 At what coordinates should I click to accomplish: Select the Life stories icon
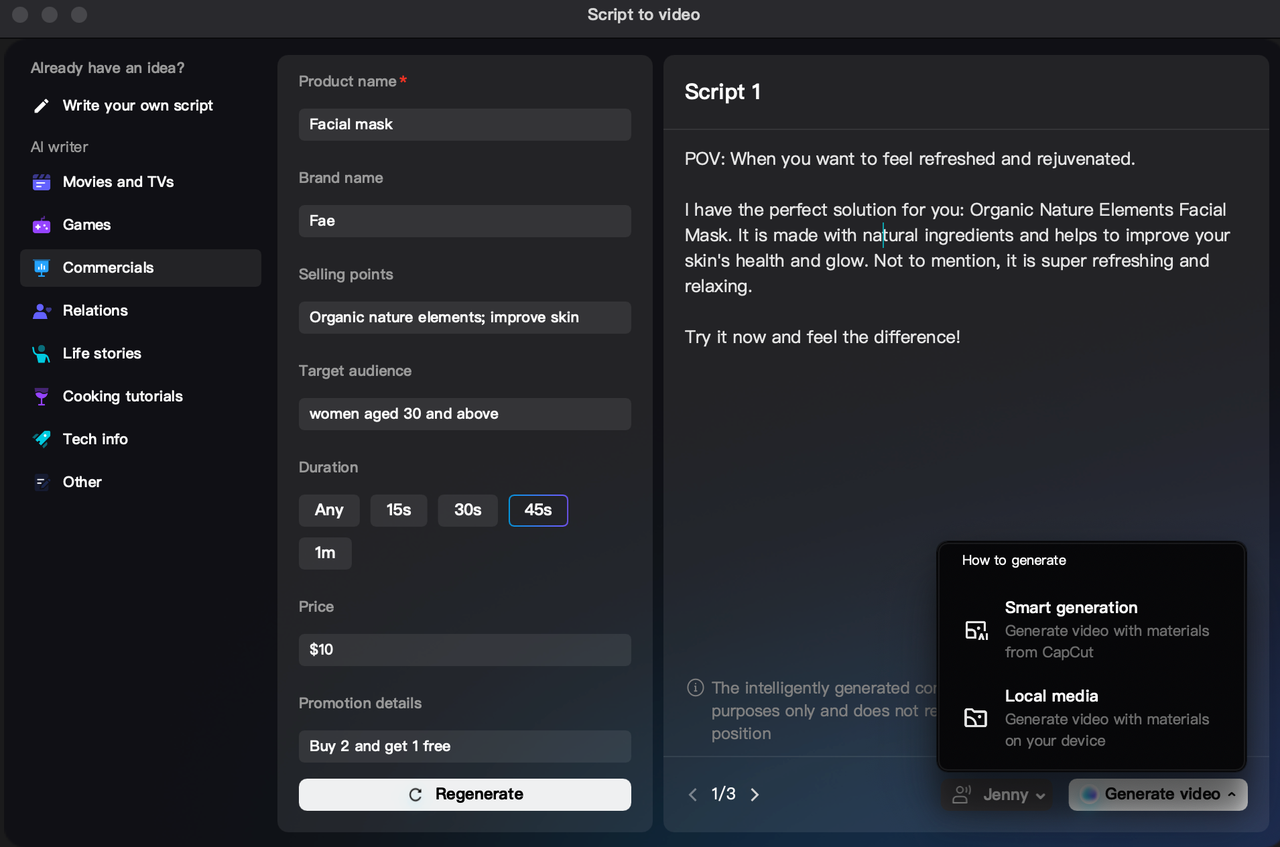click(x=41, y=354)
